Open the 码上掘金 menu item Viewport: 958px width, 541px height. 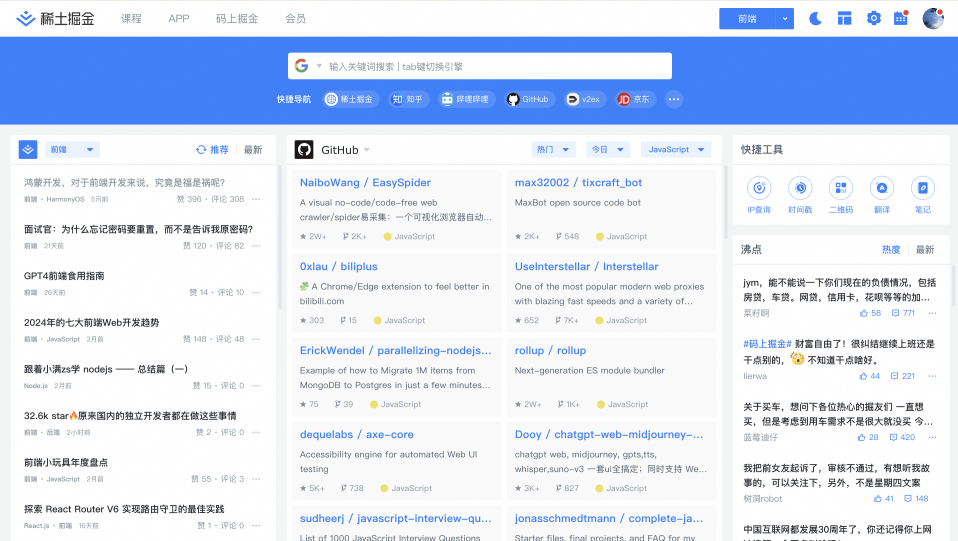[236, 18]
